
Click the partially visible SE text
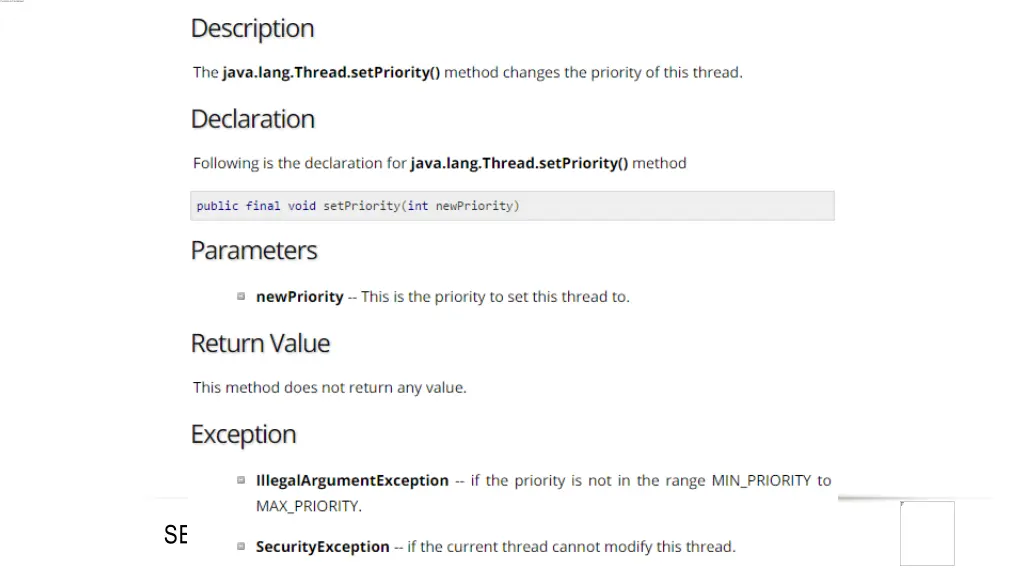(x=176, y=535)
